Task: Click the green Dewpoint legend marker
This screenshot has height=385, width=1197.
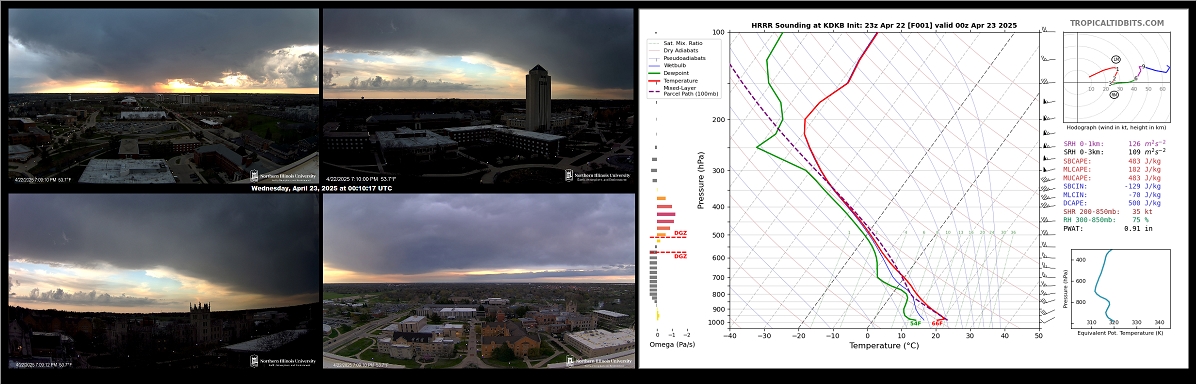Action: coord(654,73)
